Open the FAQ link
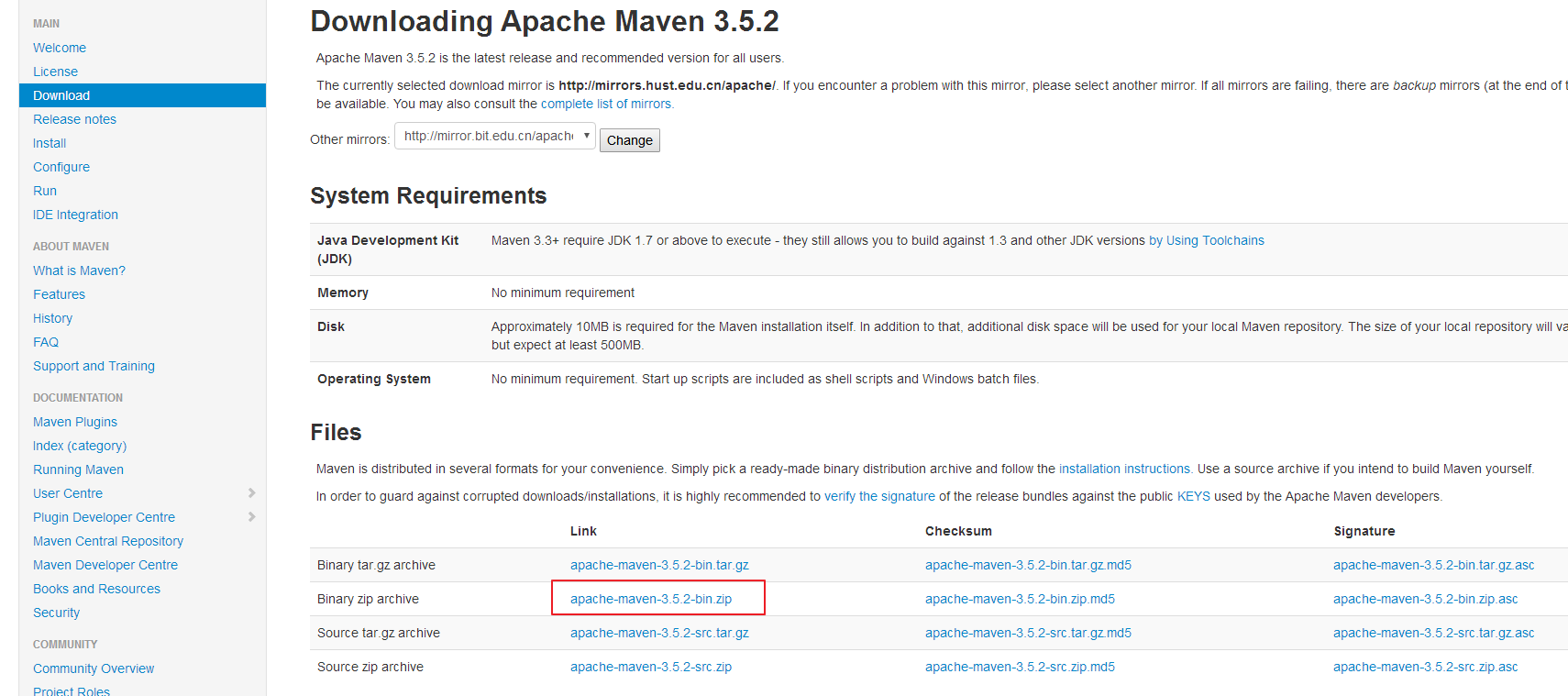The image size is (1568, 696). [x=46, y=342]
